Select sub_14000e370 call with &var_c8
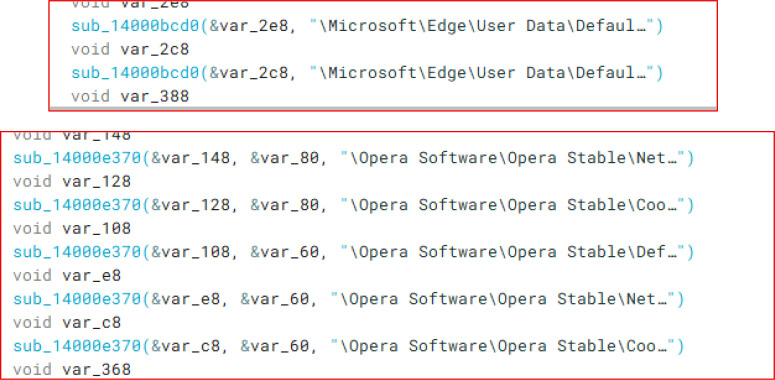775x380 pixels. click(348, 346)
